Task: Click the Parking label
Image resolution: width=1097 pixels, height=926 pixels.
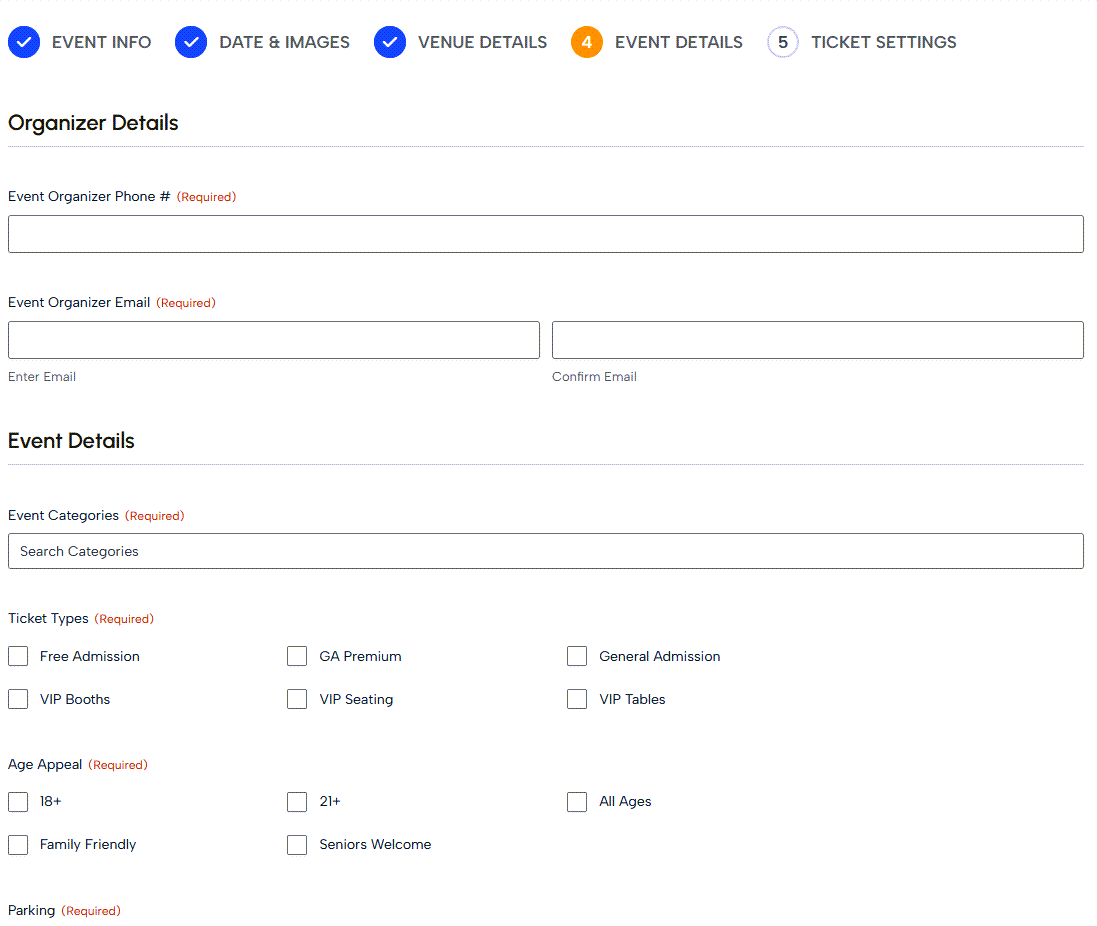Action: (x=31, y=910)
